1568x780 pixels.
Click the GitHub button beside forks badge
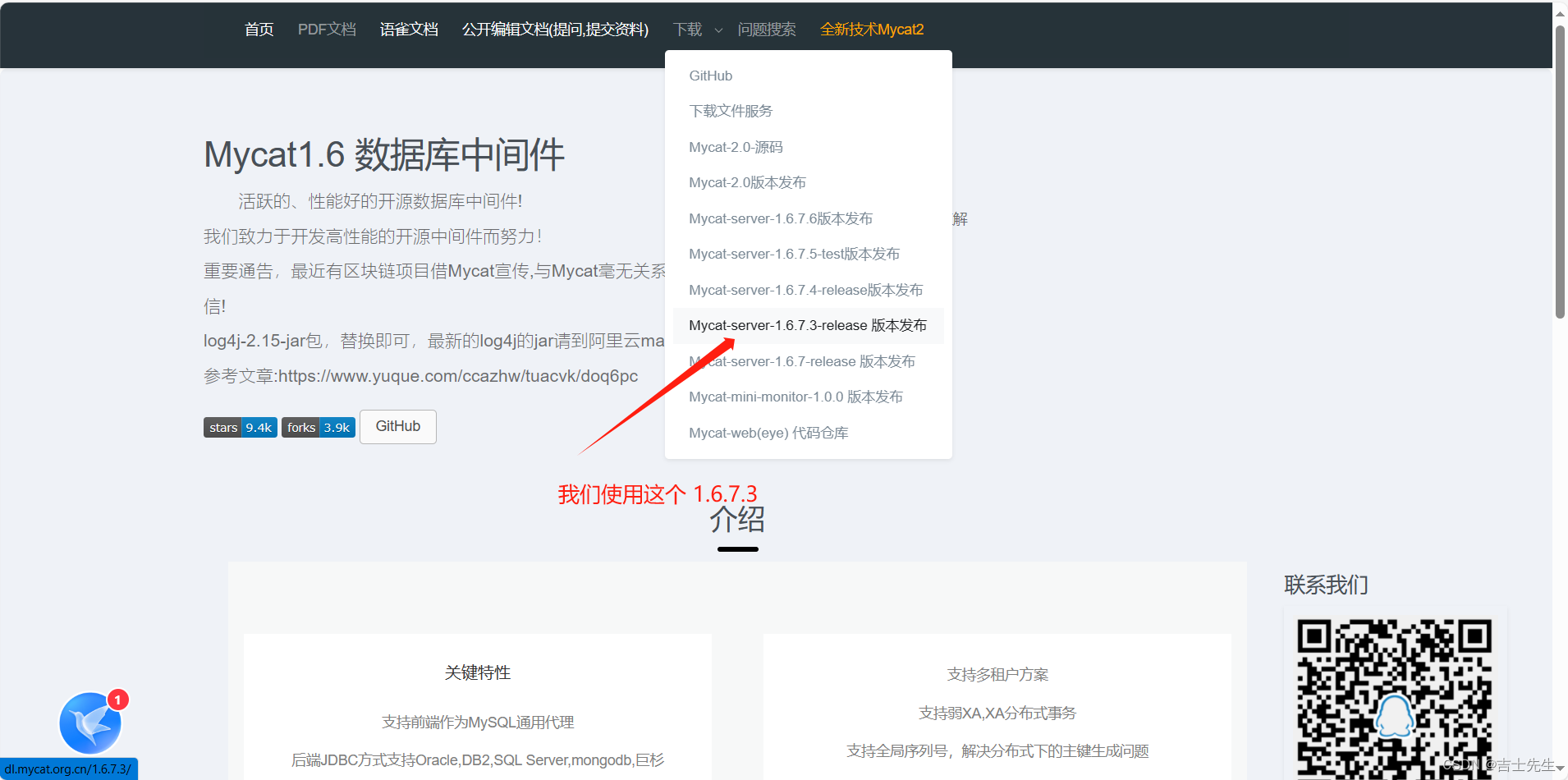pos(398,427)
